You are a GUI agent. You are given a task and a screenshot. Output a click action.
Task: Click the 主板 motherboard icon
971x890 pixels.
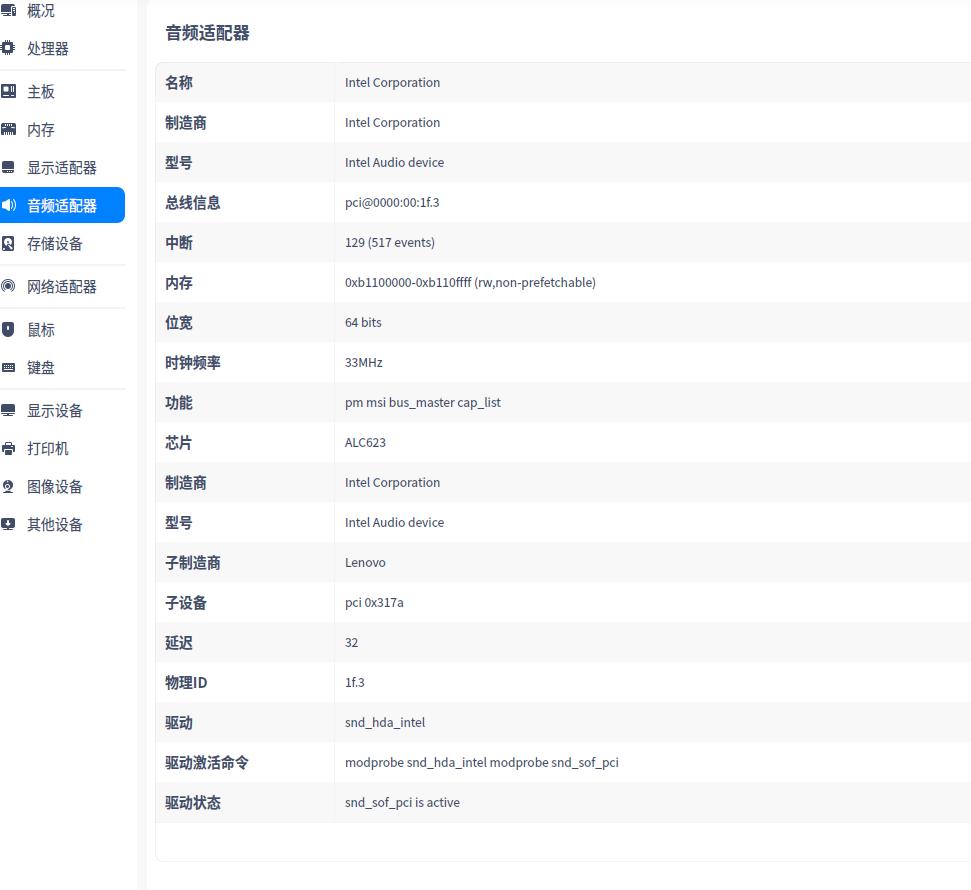click(8, 92)
